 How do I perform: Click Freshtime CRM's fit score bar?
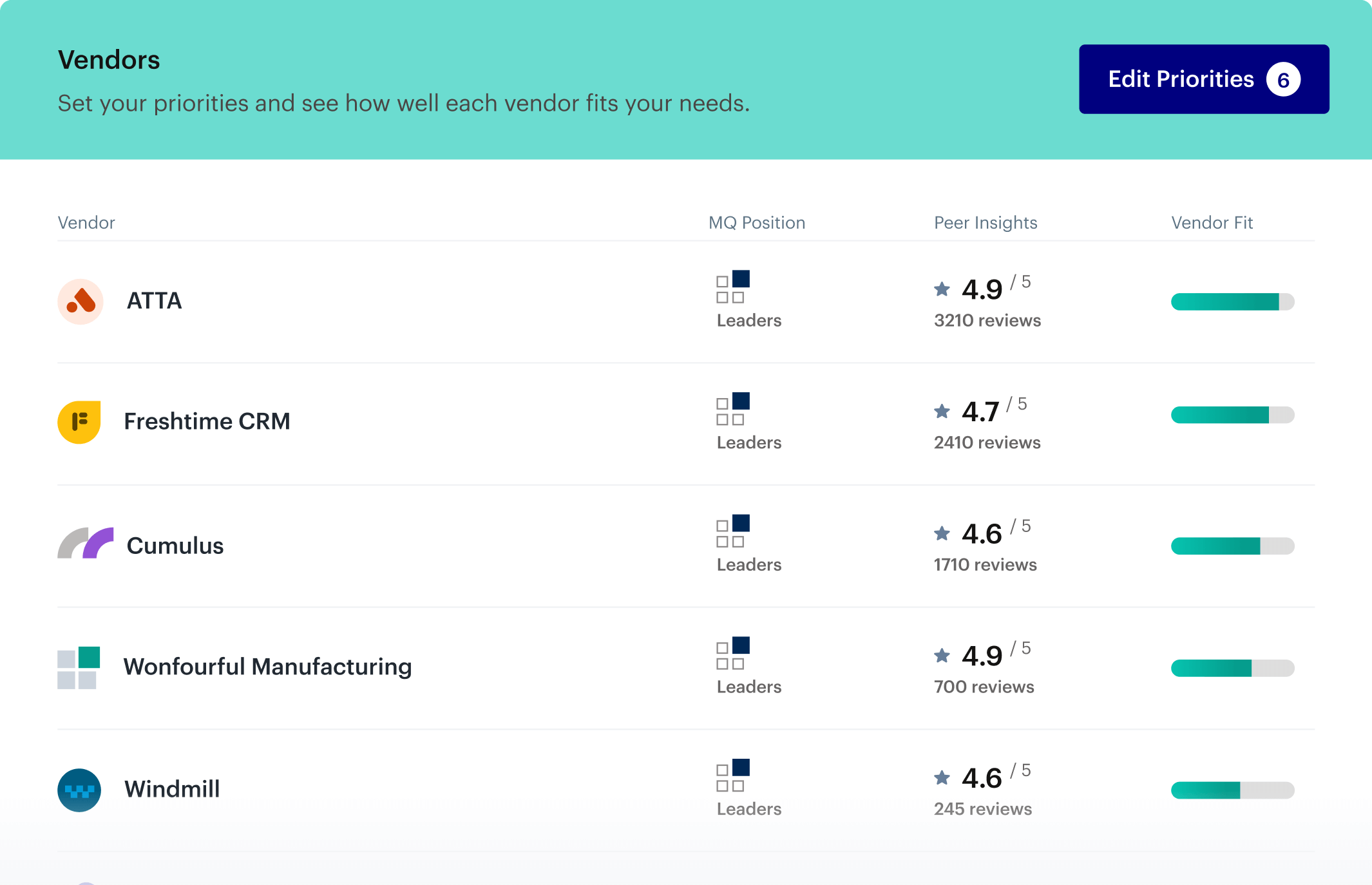coord(1232,415)
